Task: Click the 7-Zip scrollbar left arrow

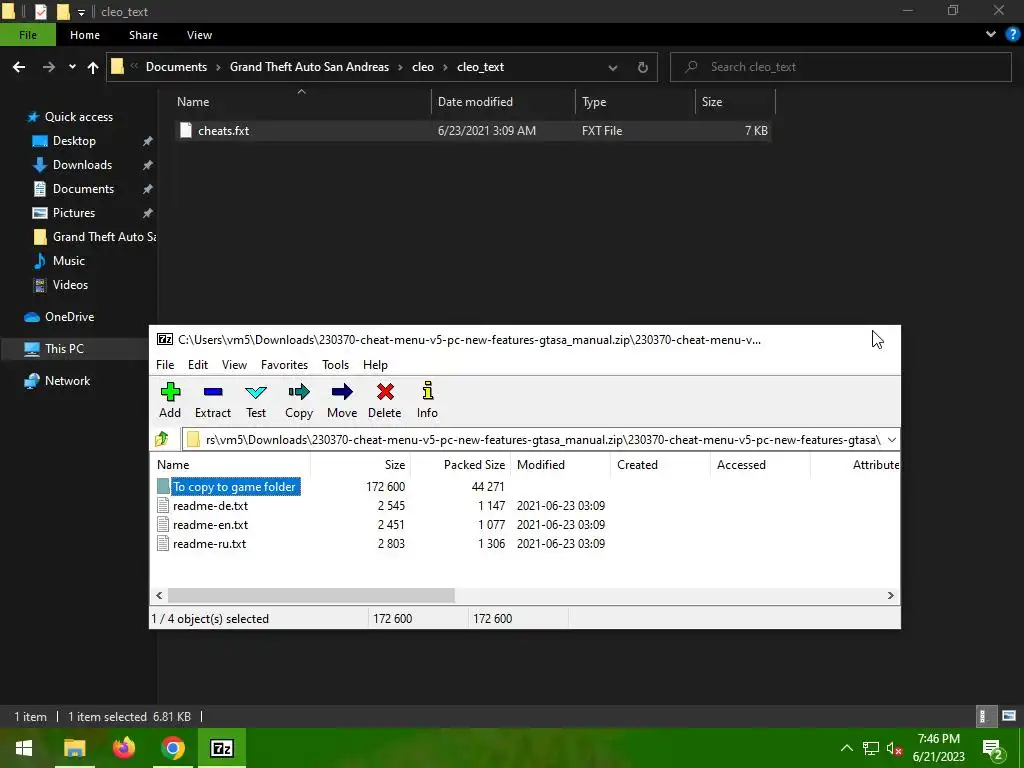Action: point(159,595)
